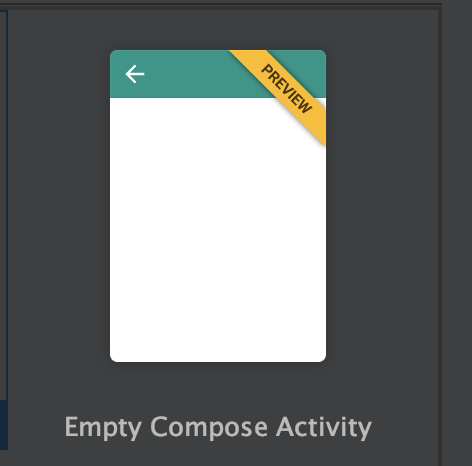Click the back arrow in template preview
The image size is (472, 466).
[135, 74]
